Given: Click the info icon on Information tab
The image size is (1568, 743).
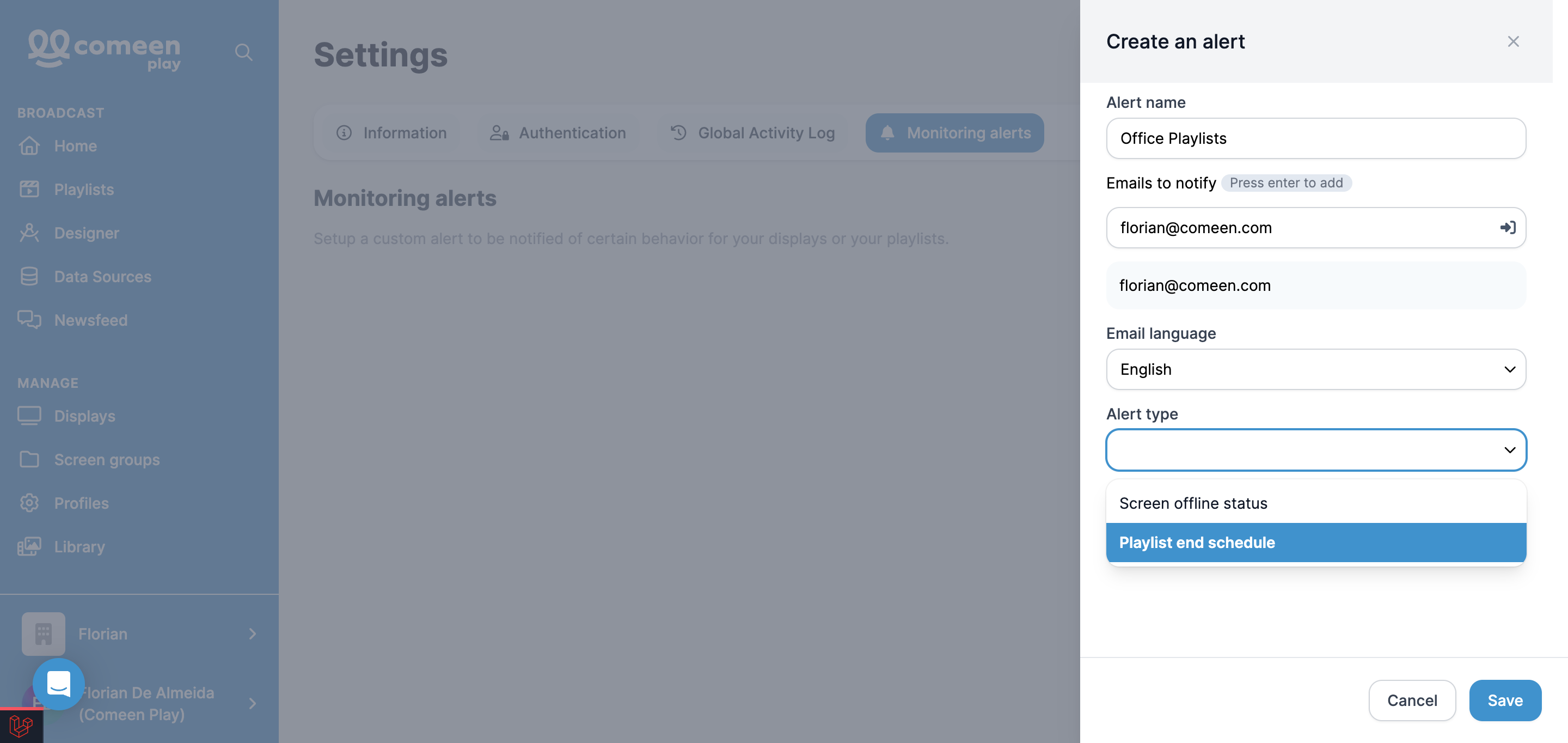Looking at the screenshot, I should [x=344, y=133].
